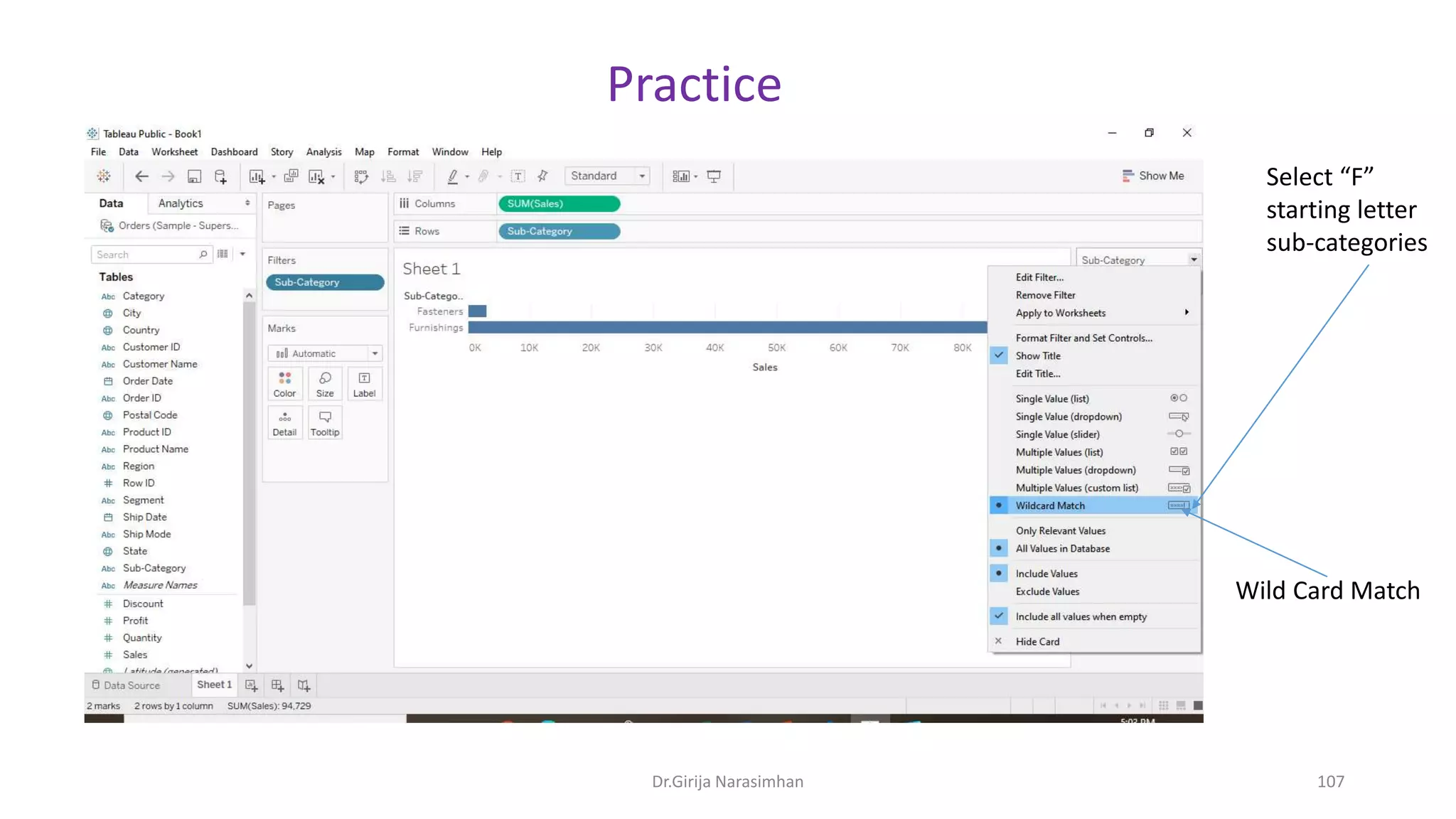Open the Analysis menu
1456x819 pixels.
[323, 151]
